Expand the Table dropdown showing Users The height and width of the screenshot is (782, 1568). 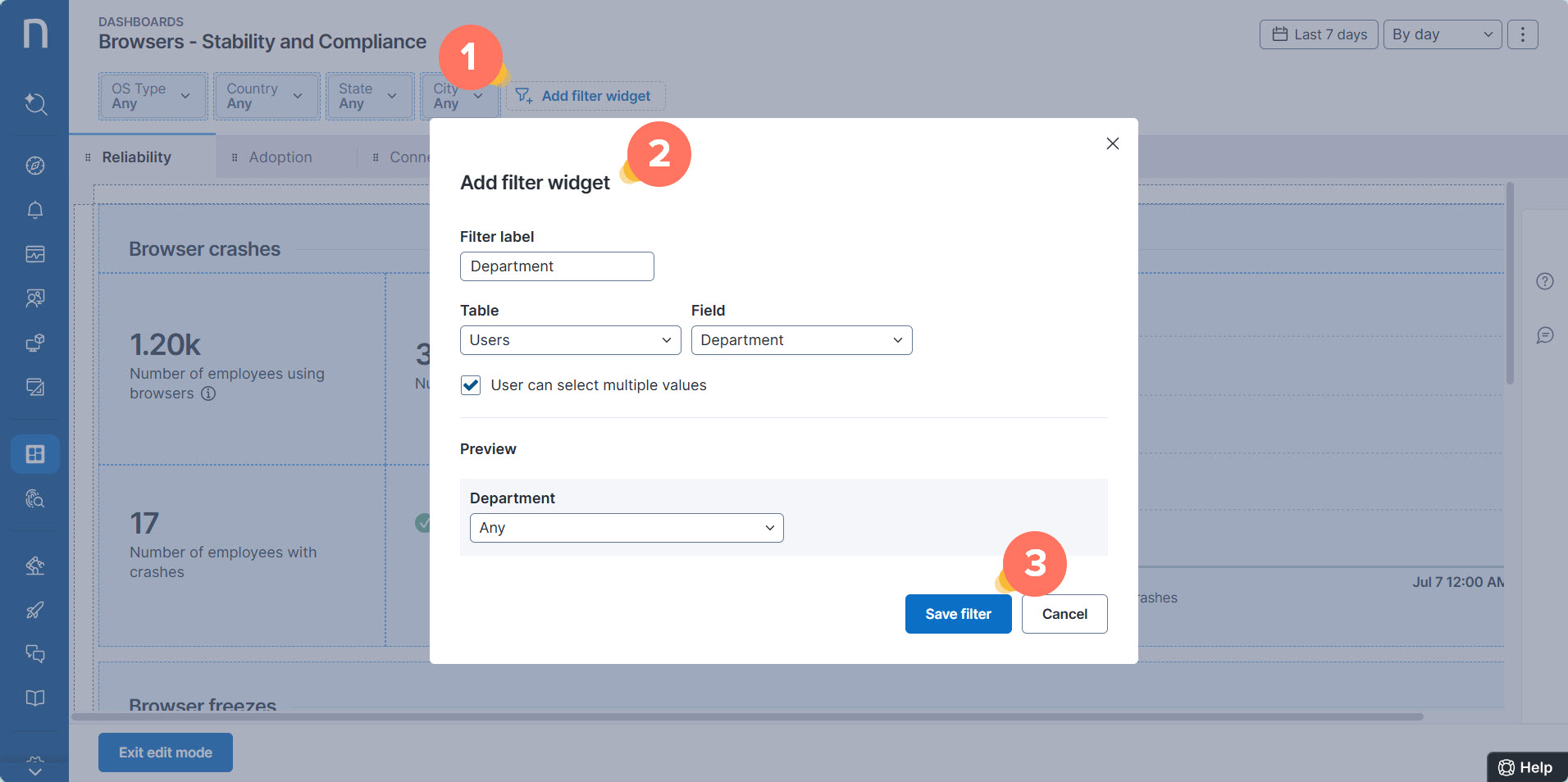(570, 340)
